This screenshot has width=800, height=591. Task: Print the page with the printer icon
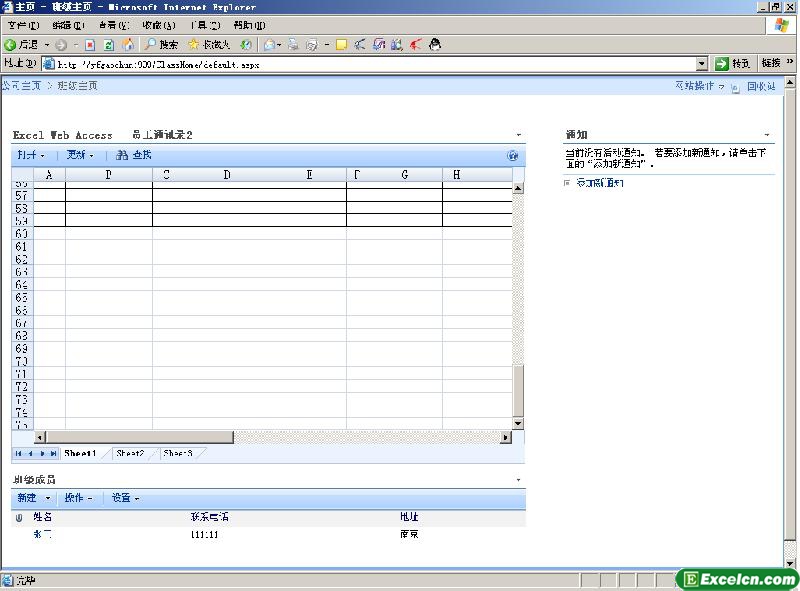(293, 45)
